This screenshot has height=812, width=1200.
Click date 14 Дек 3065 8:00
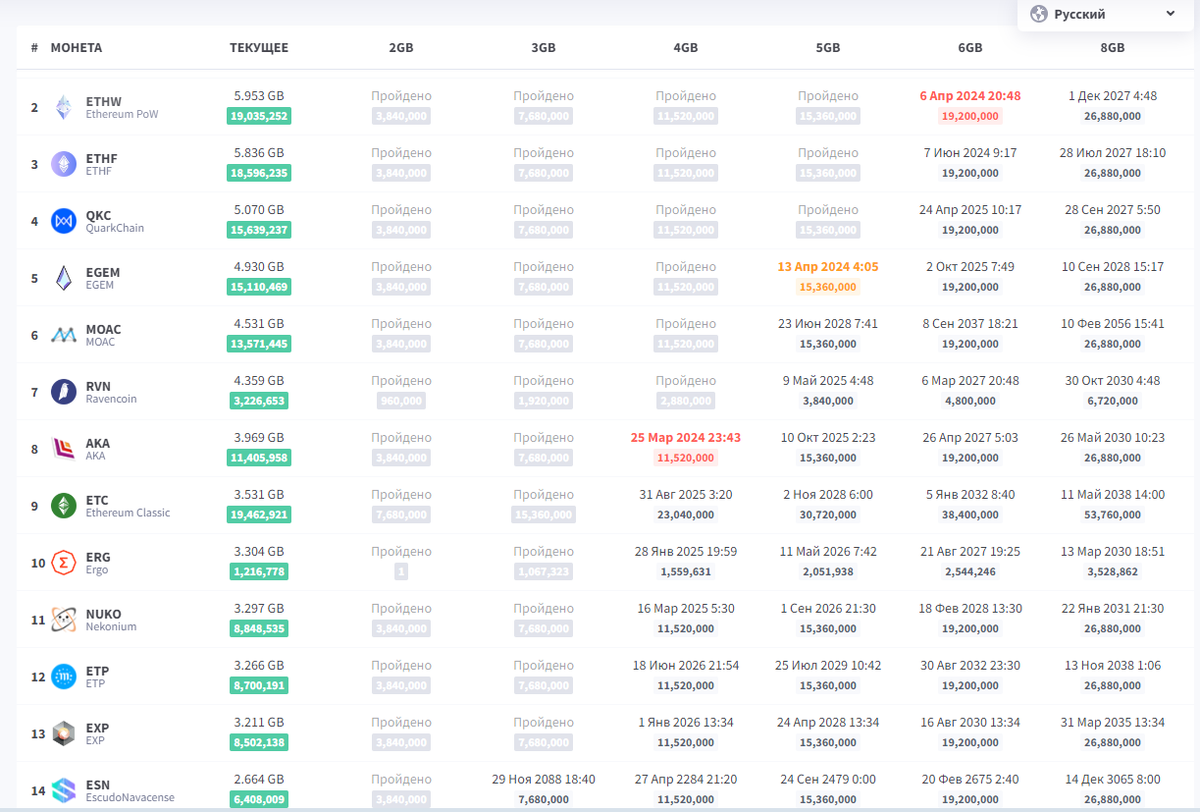[x=1112, y=780]
